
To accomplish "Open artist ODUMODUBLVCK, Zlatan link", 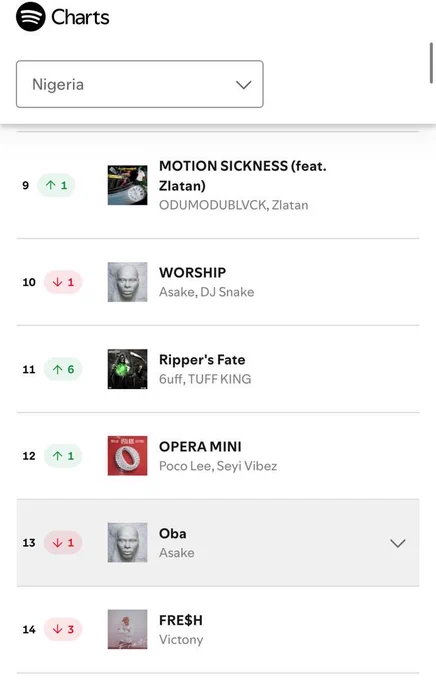I will tap(234, 205).
